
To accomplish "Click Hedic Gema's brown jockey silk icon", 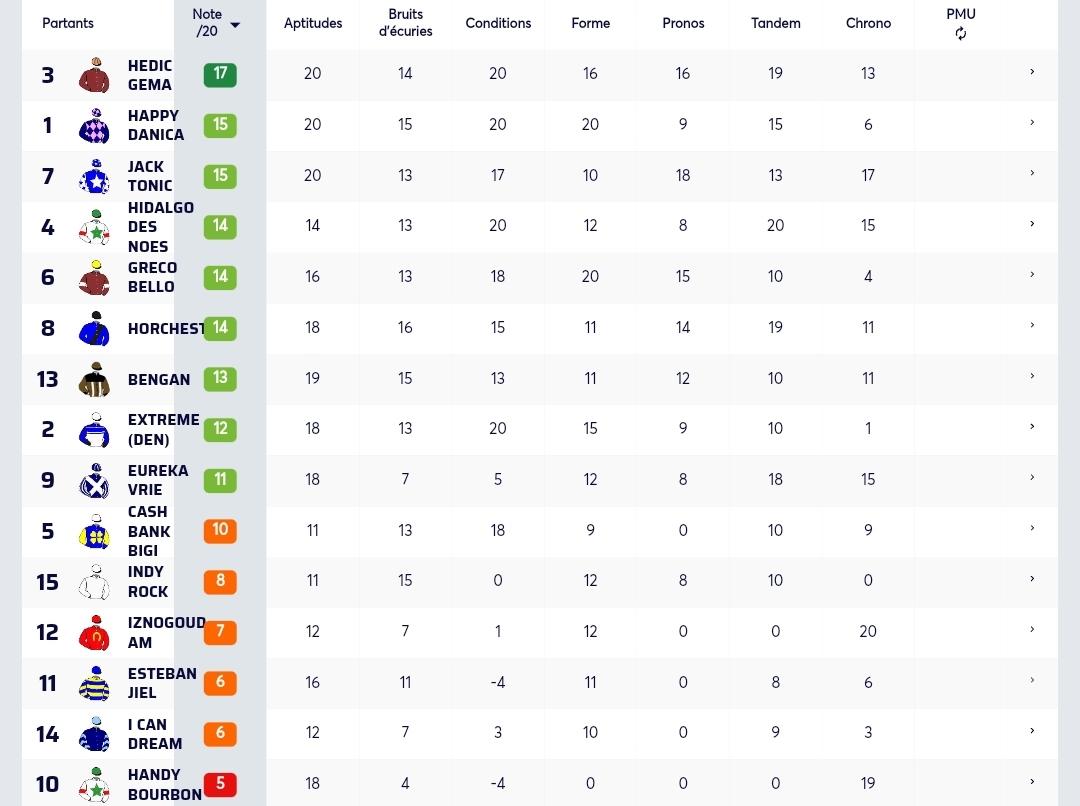I will point(94,74).
